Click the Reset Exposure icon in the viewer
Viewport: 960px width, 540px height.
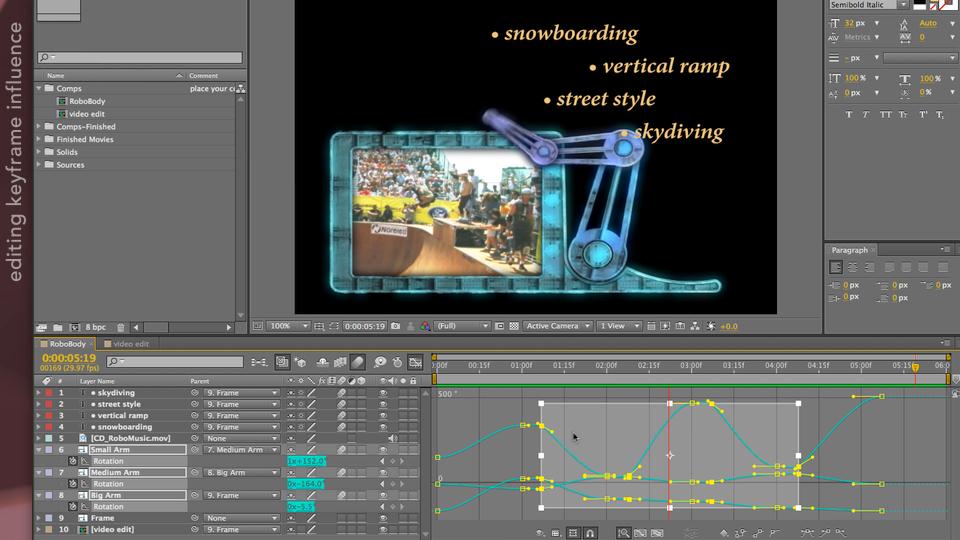pyautogui.click(x=711, y=326)
